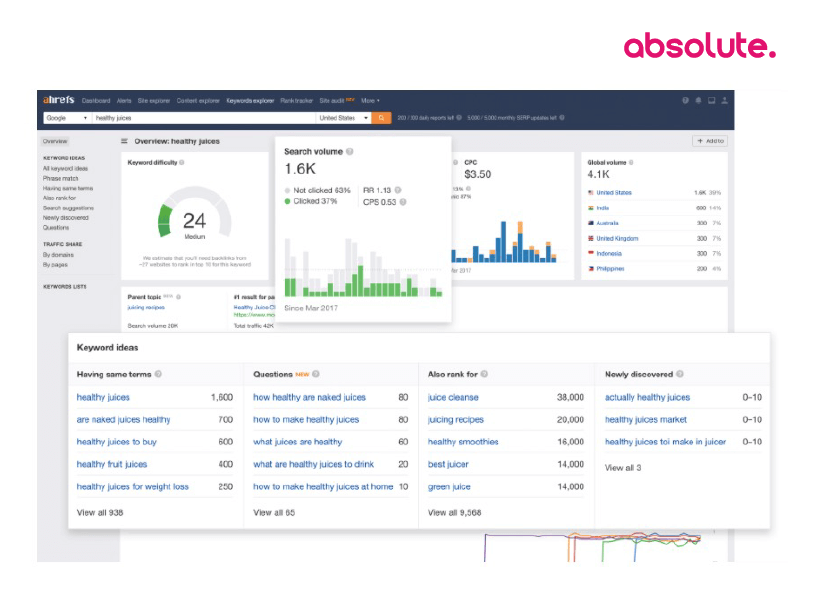Click the Add to button
The width and height of the screenshot is (821, 610).
coord(710,141)
